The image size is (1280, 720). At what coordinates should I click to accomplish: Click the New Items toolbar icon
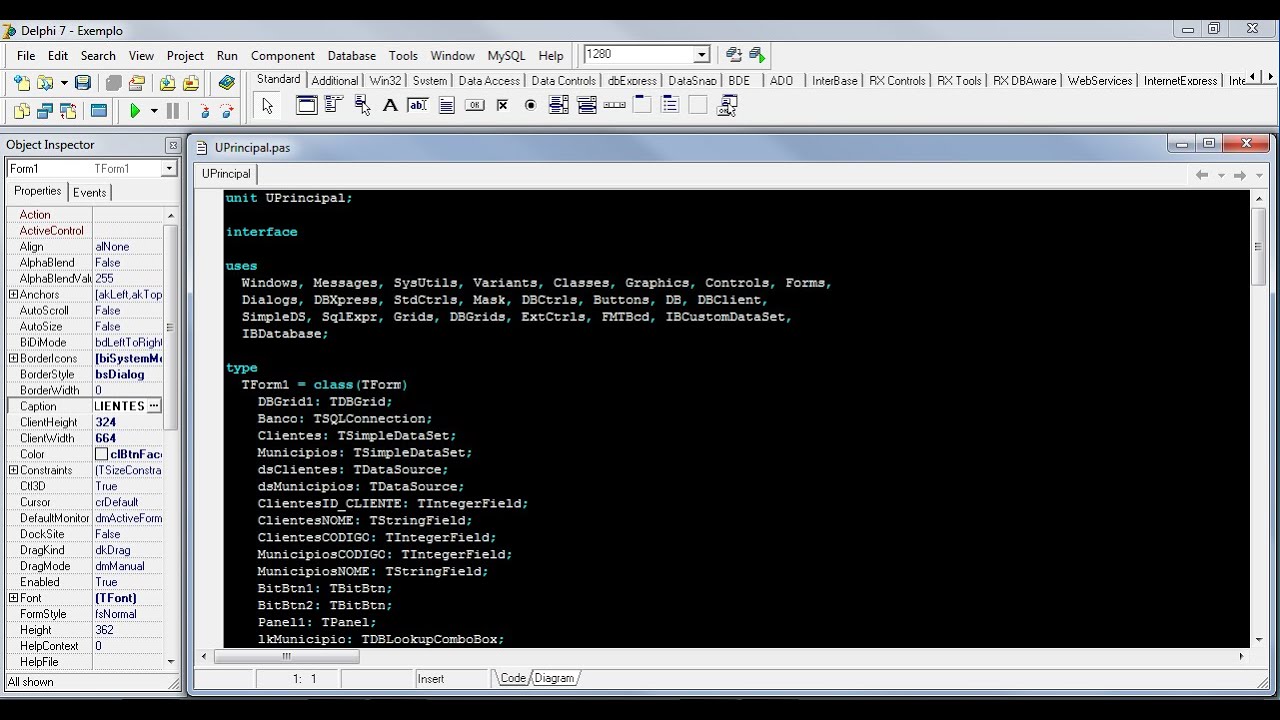pyautogui.click(x=21, y=83)
